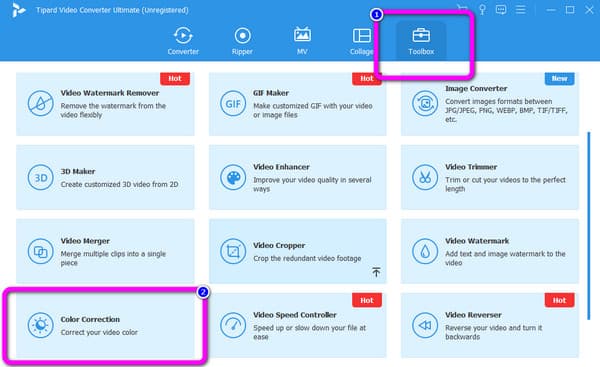Open Video Trimmer title text

pyautogui.click(x=471, y=167)
